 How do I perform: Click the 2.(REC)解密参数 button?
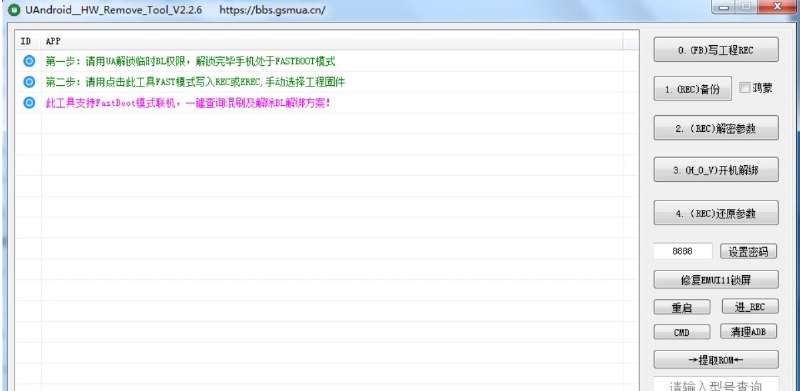(716, 128)
